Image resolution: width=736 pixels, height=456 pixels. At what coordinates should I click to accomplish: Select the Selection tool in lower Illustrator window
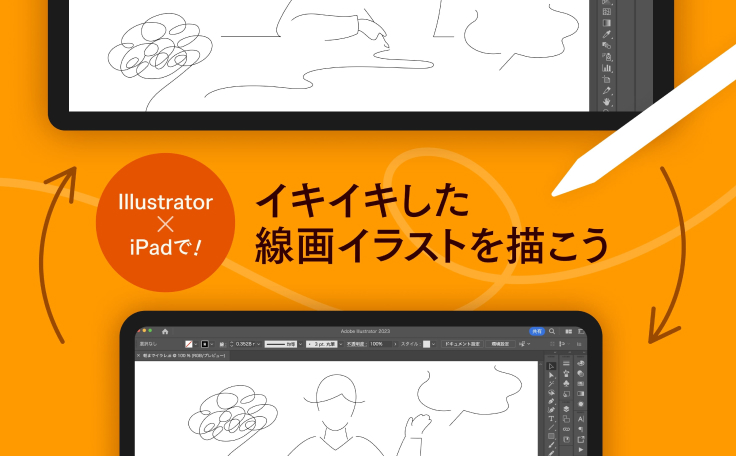point(552,366)
